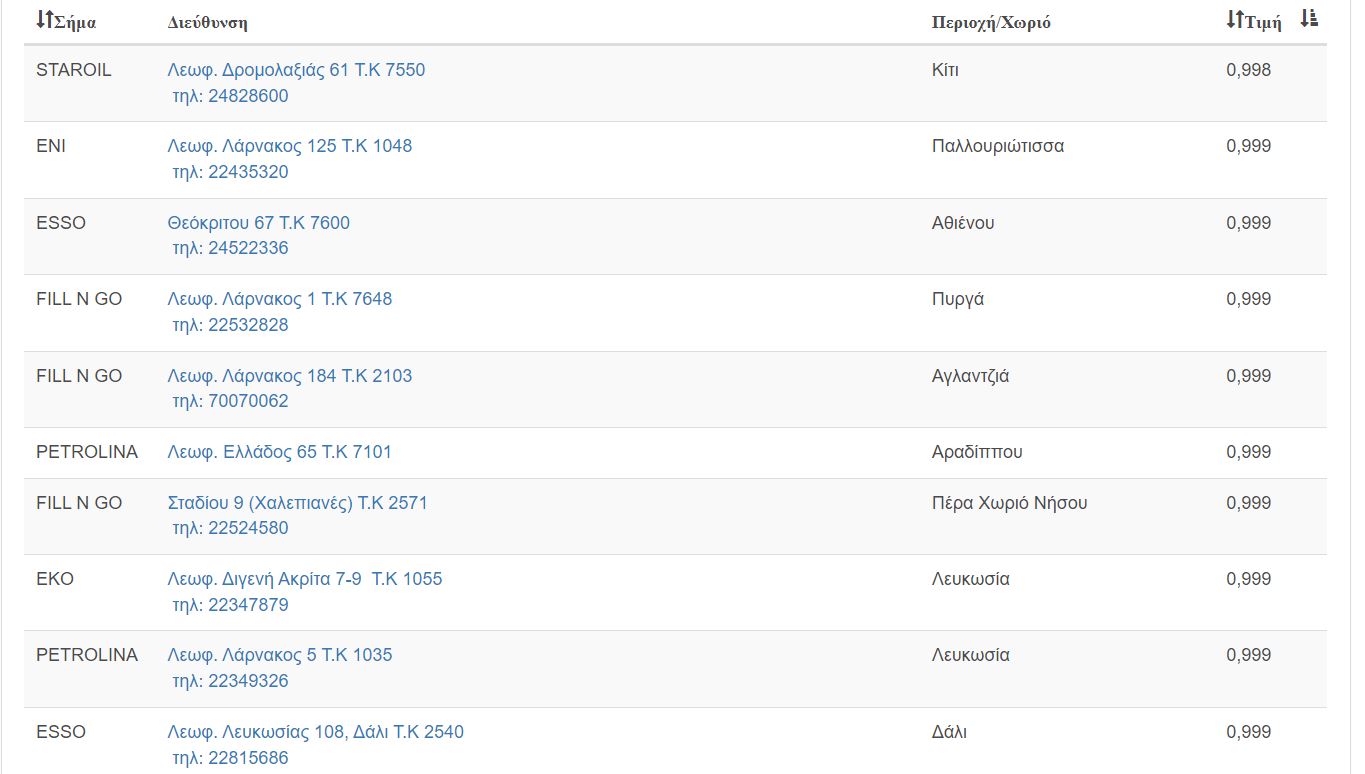The image size is (1365, 774).
Task: Open Λεωφ. Διγενή Ακρίτα 7-9 link
Action: [x=305, y=579]
